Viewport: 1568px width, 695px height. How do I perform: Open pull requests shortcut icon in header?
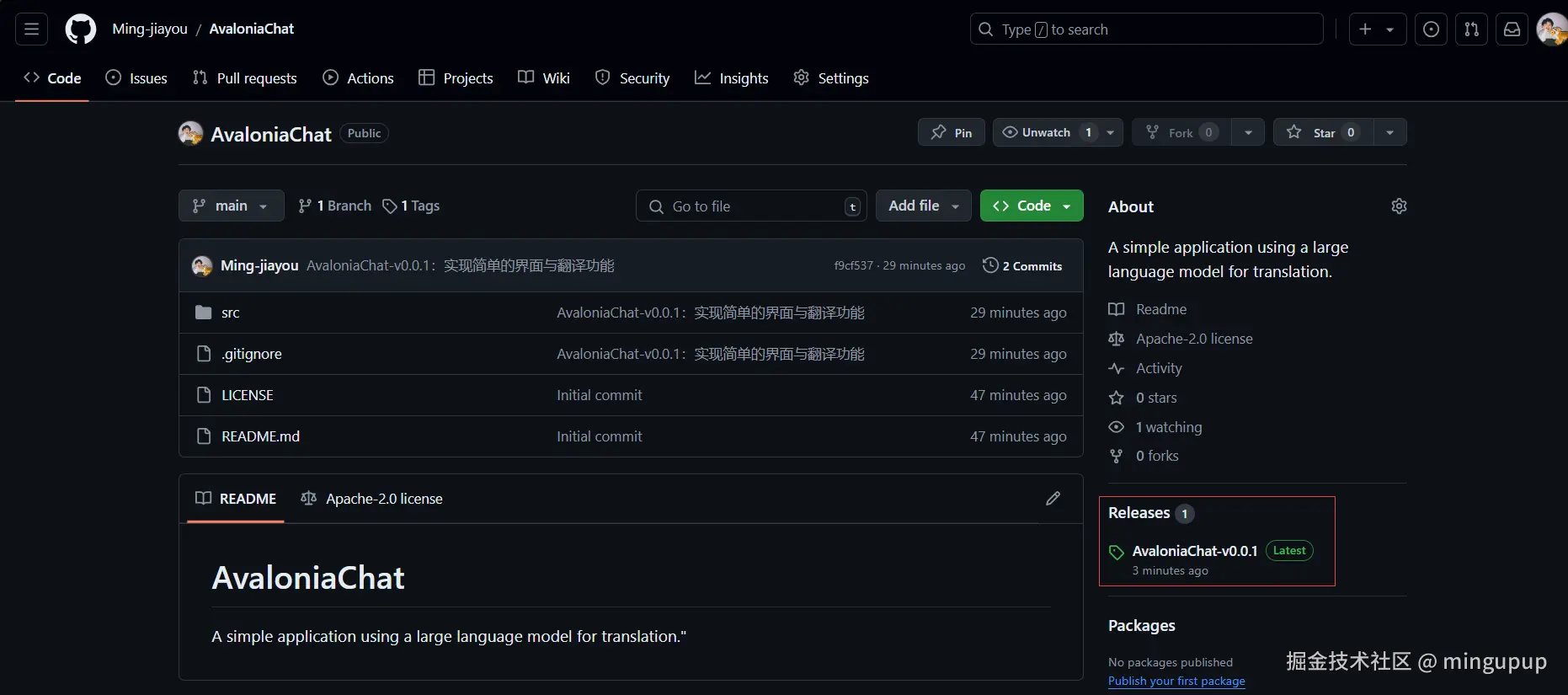click(1471, 29)
